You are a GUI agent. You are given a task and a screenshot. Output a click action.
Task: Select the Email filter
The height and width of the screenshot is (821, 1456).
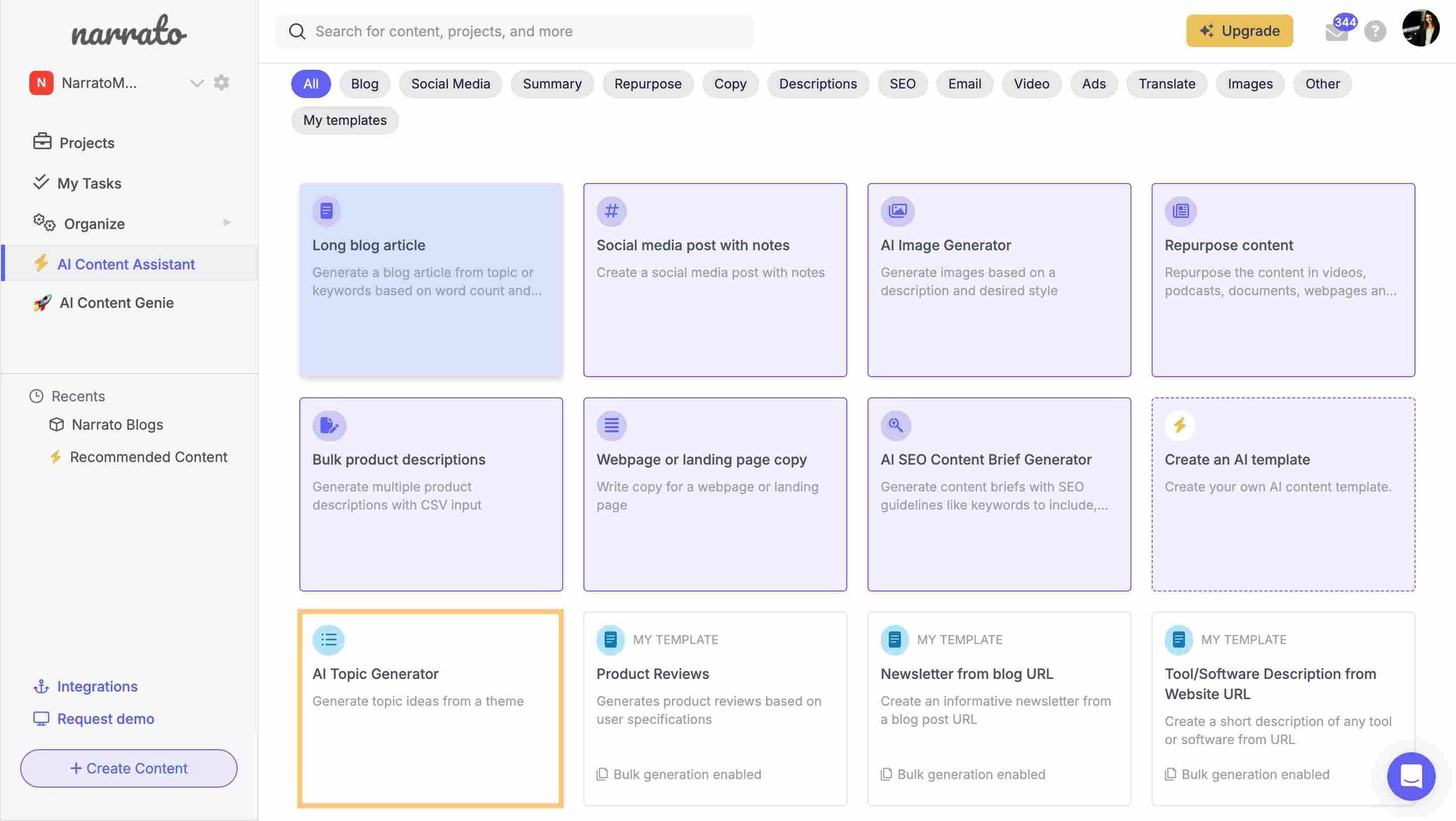(x=964, y=83)
